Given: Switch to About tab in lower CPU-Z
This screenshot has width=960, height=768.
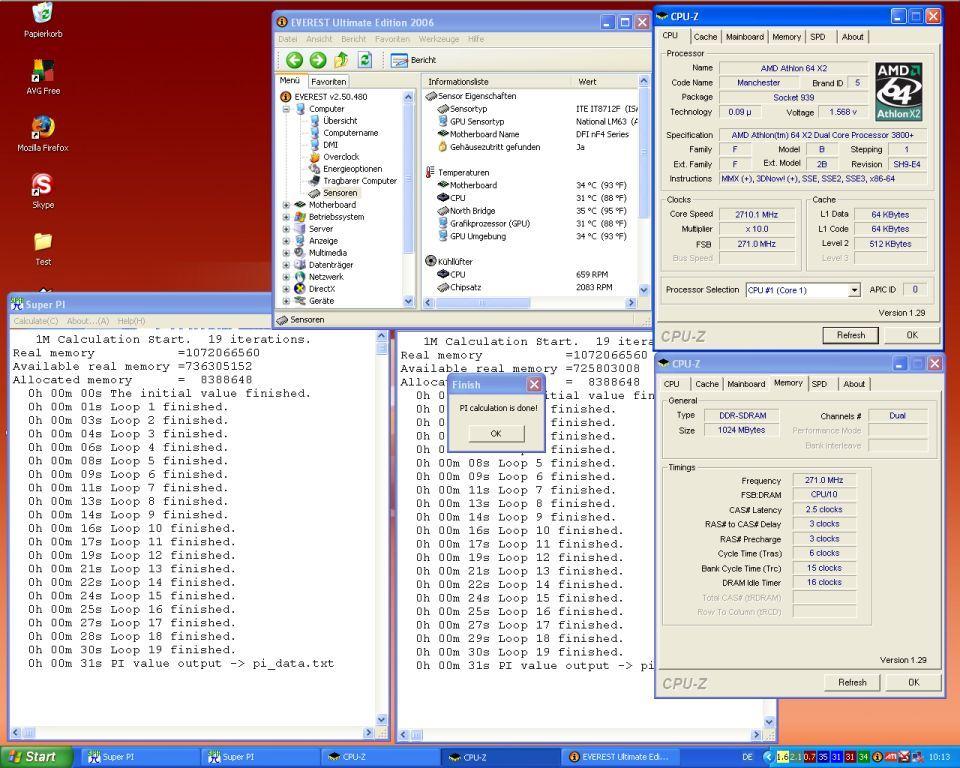Looking at the screenshot, I should (854, 384).
